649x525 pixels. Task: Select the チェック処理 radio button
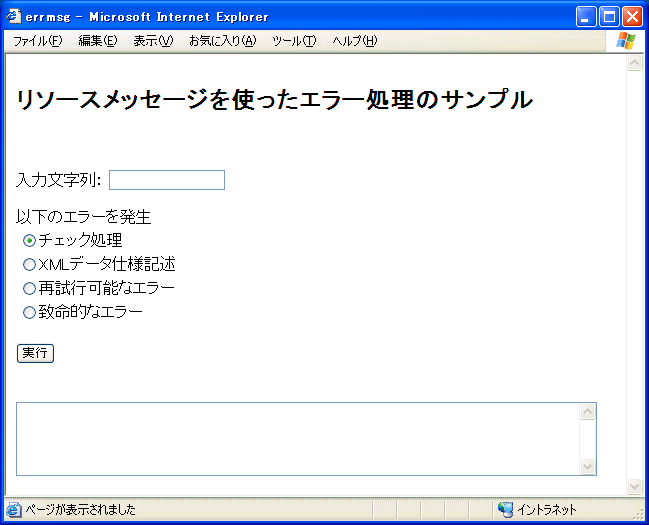click(29, 241)
